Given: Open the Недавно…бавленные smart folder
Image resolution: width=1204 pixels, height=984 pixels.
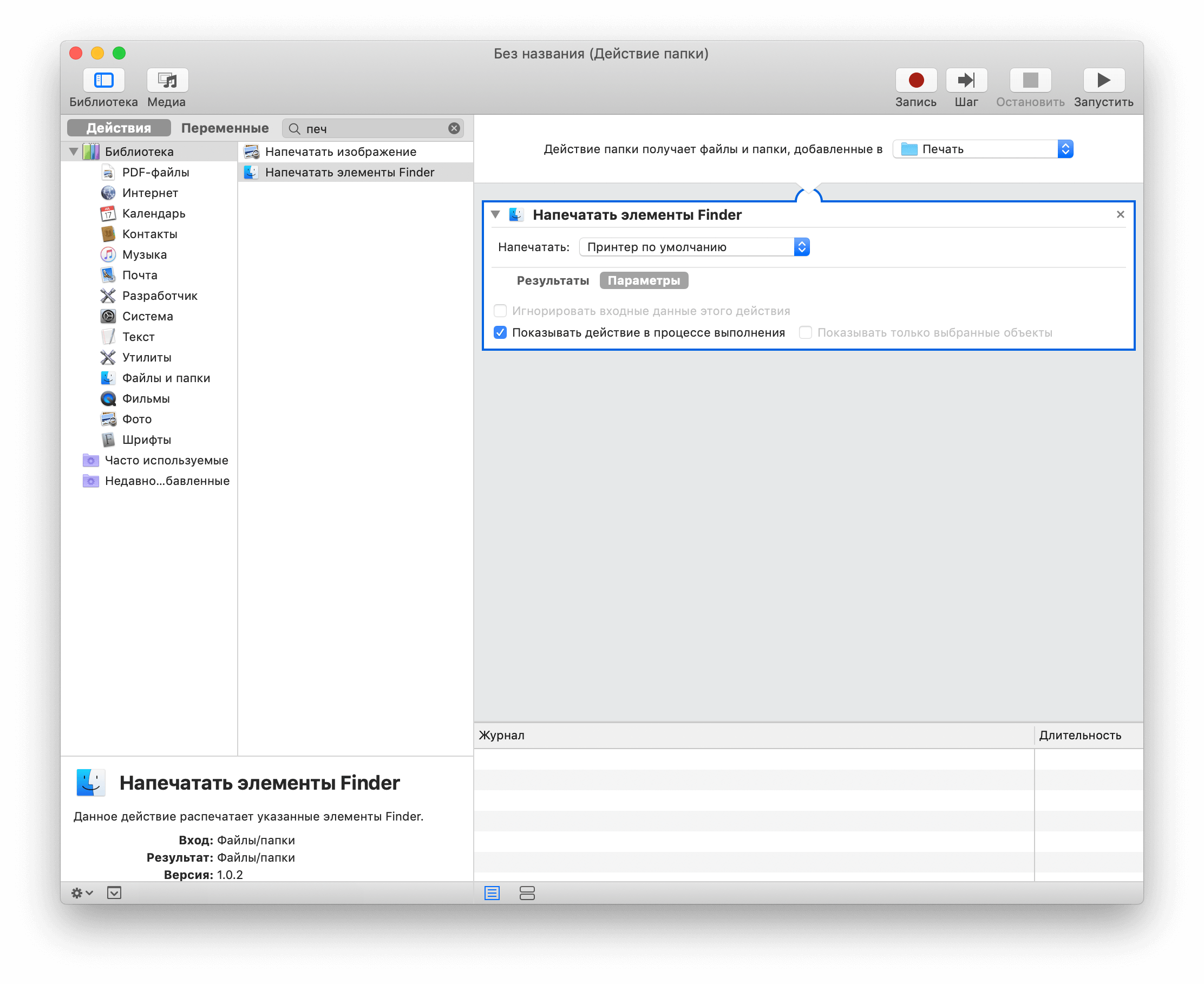Looking at the screenshot, I should point(167,481).
